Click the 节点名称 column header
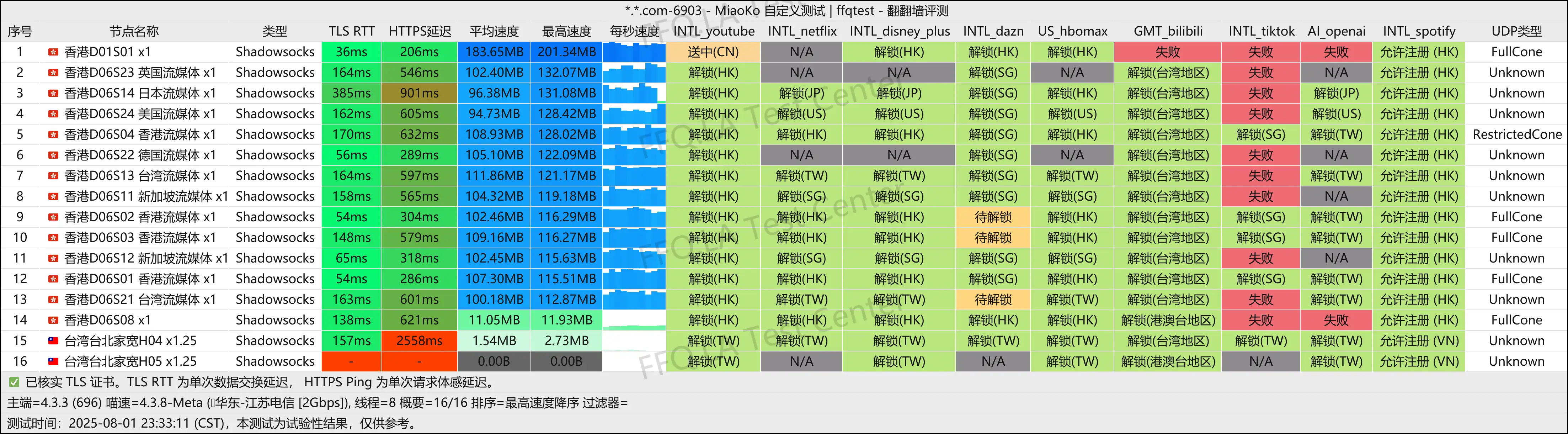This screenshot has height=434, width=1568. click(134, 31)
